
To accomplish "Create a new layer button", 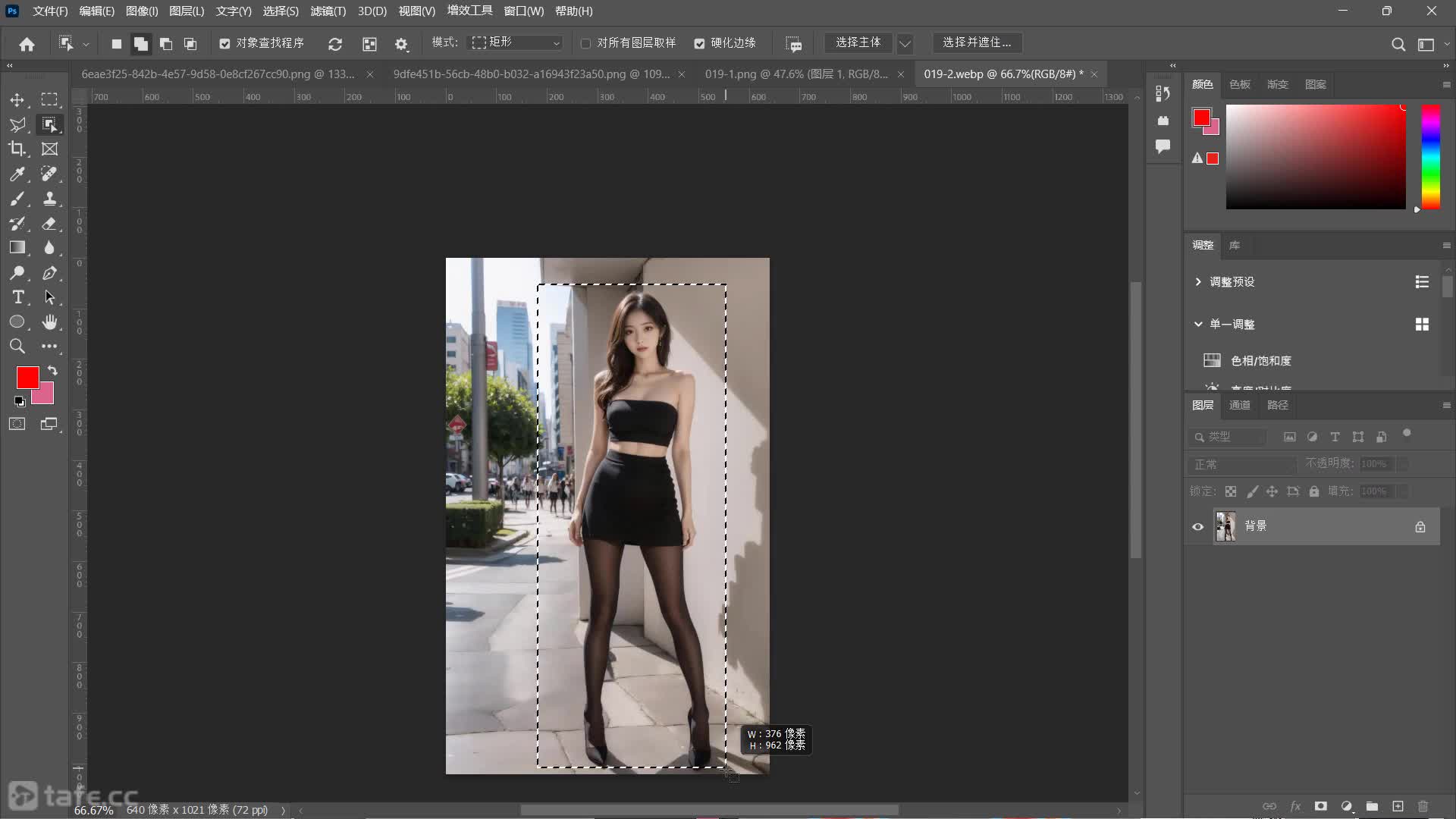I will 1398,806.
